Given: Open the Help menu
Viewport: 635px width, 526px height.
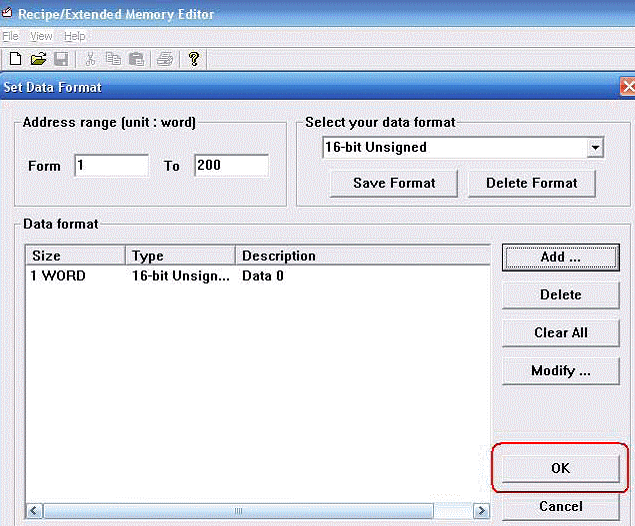Looking at the screenshot, I should click(75, 36).
